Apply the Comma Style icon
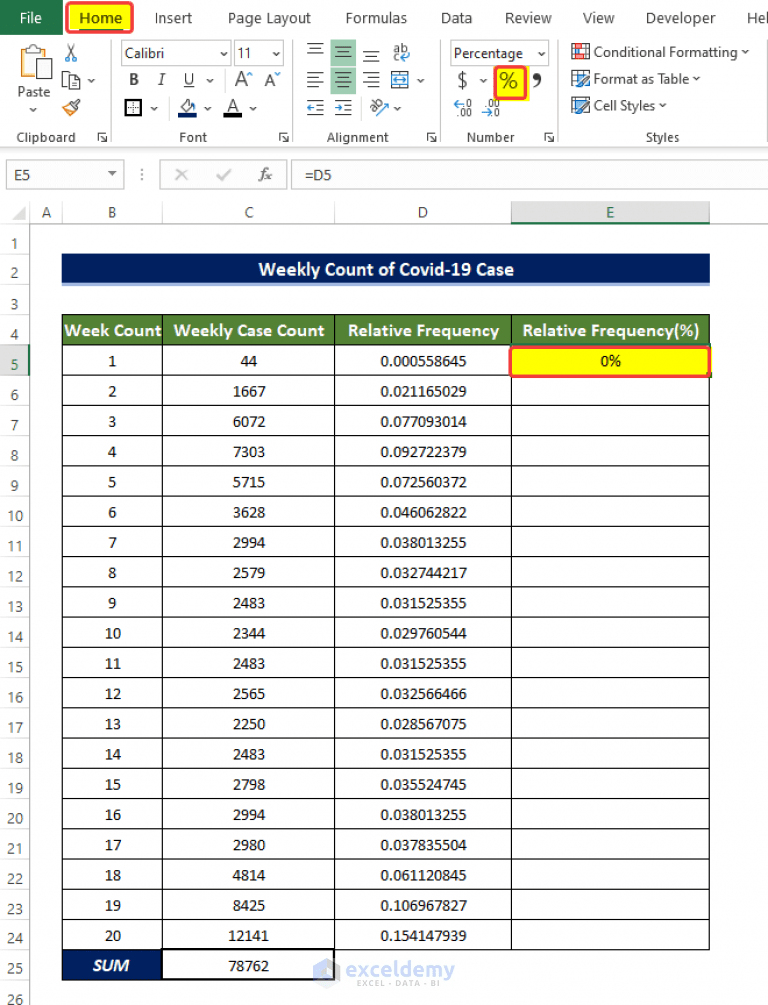The height and width of the screenshot is (1005, 768). [537, 79]
